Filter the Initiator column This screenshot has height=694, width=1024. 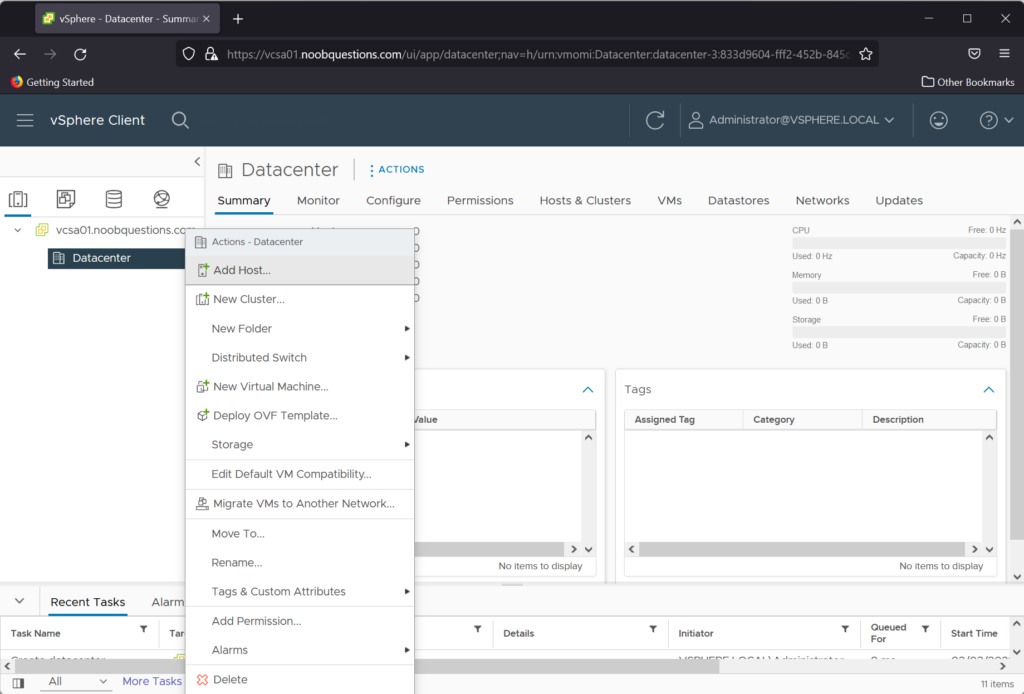click(845, 629)
